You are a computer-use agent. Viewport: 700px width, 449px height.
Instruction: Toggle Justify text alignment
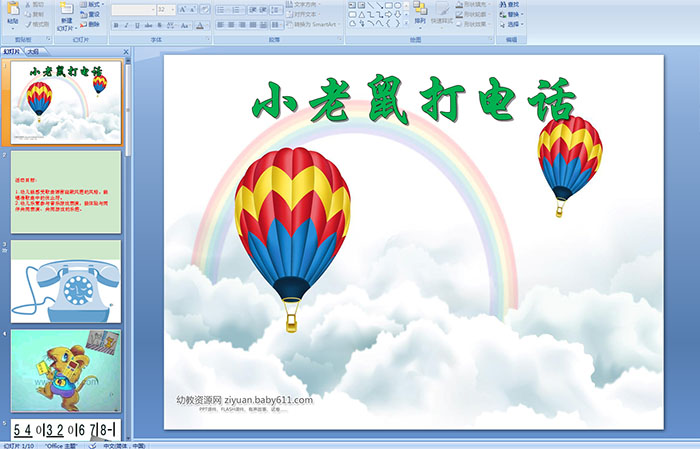253,25
